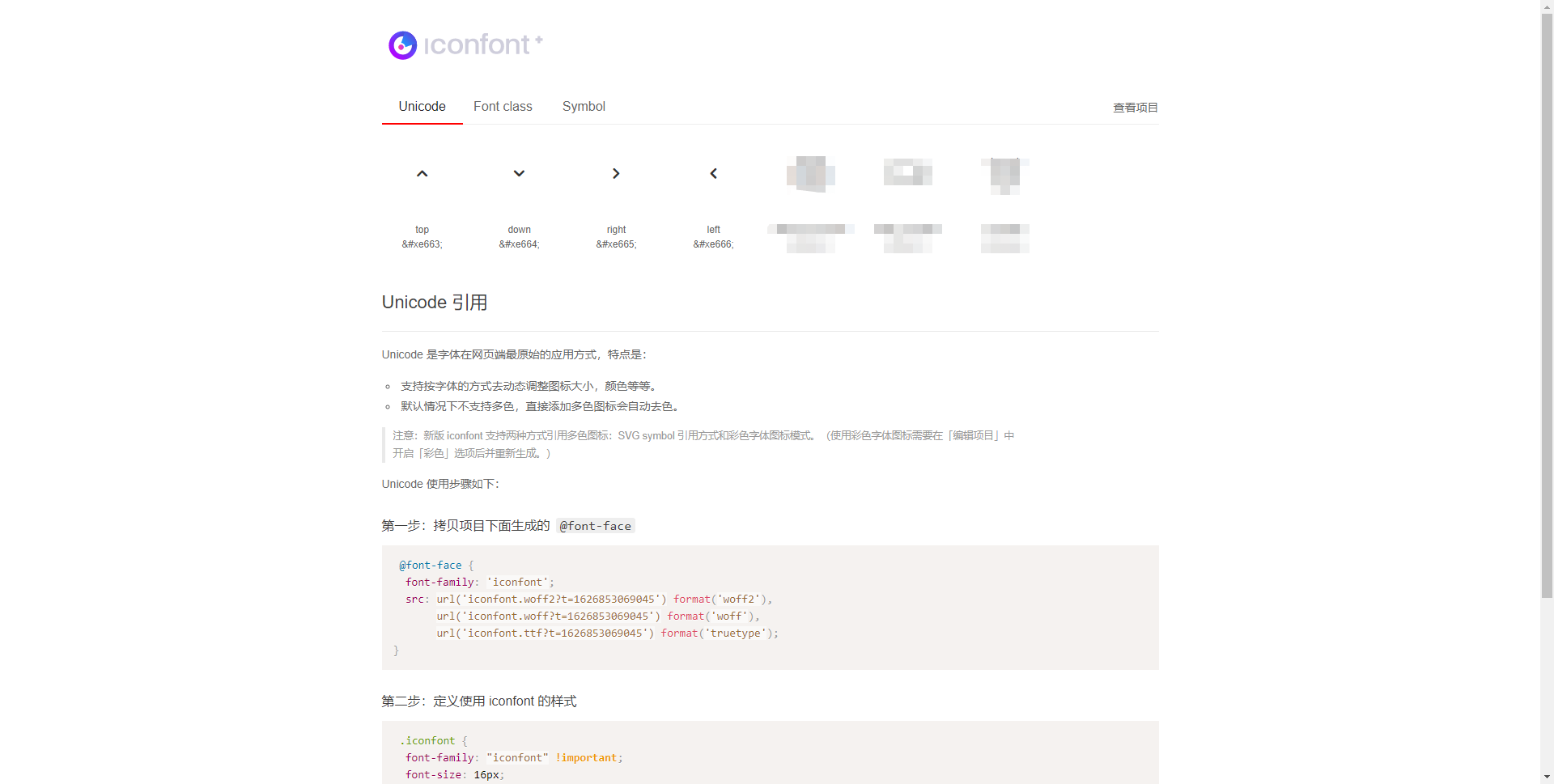Select the right chevron icon
The height and width of the screenshot is (784, 1554).
pos(616,173)
